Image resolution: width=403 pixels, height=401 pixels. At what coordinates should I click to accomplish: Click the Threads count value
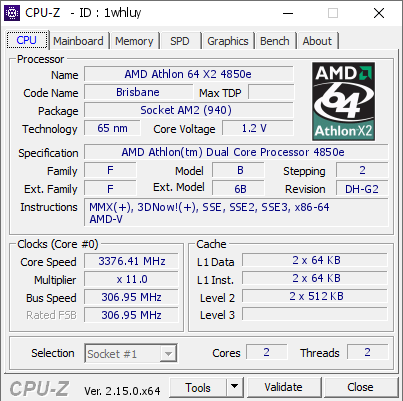click(368, 352)
